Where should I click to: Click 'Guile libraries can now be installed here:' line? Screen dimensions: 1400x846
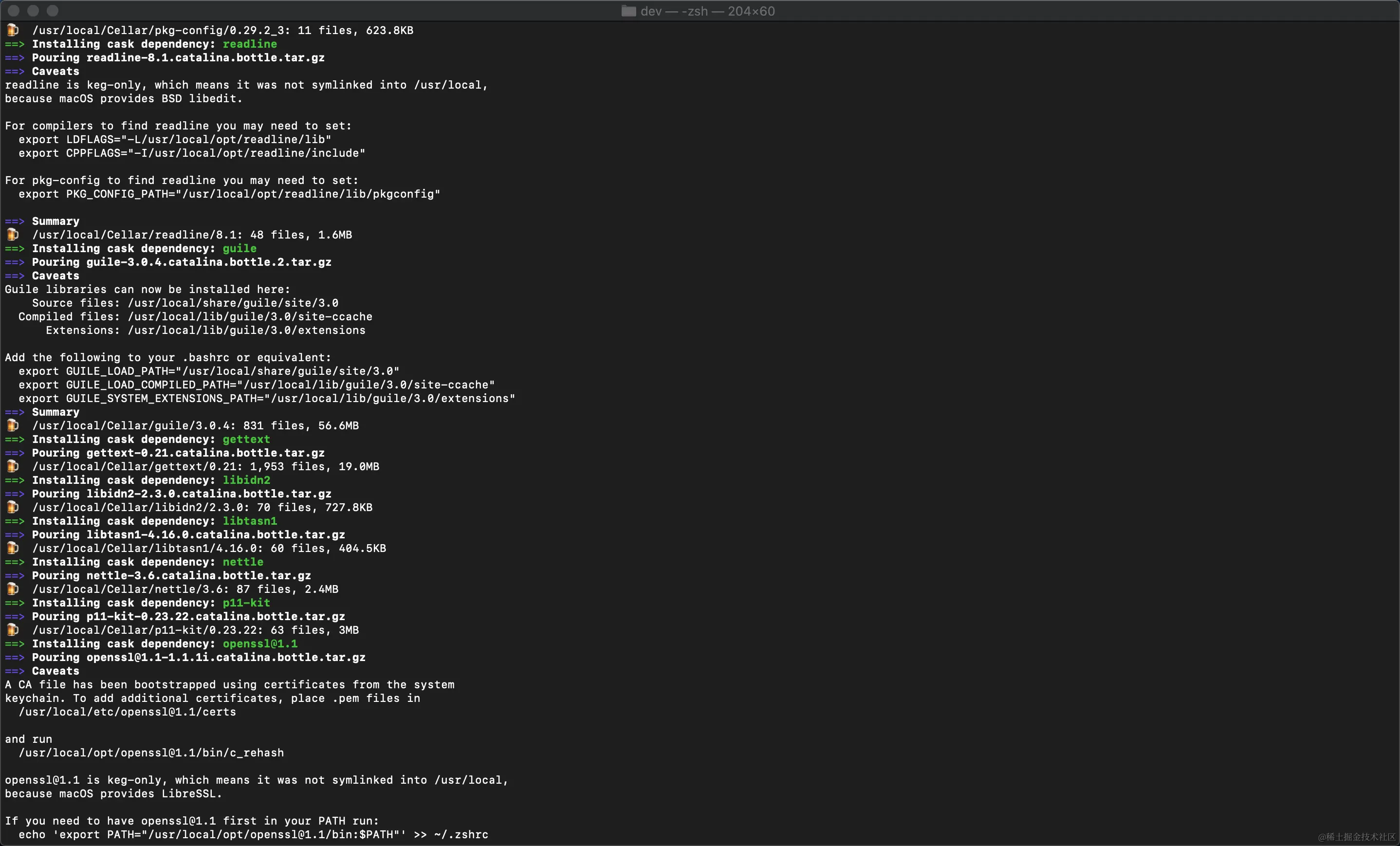147,289
